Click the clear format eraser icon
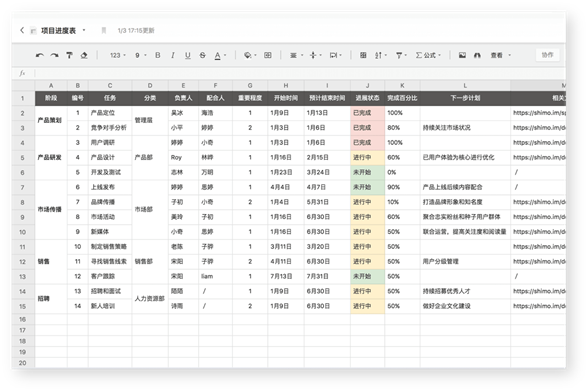Viewport: 588px width, 391px height. [x=84, y=55]
